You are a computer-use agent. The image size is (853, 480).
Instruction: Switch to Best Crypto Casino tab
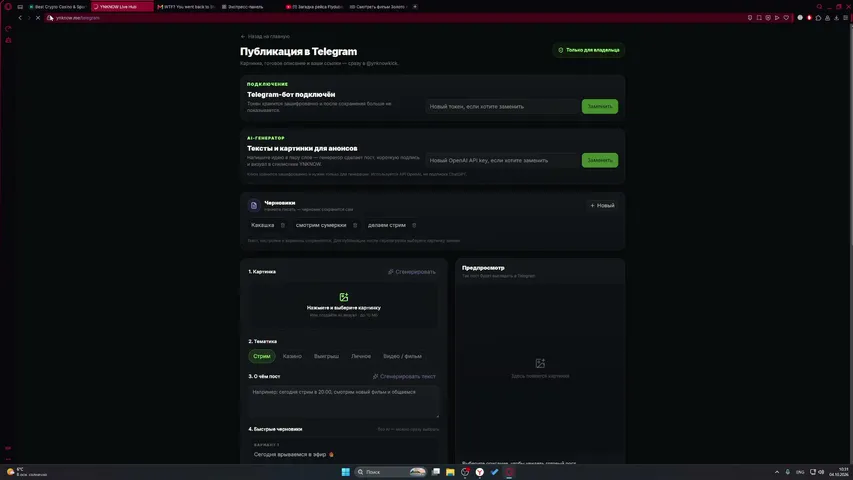pyautogui.click(x=58, y=7)
